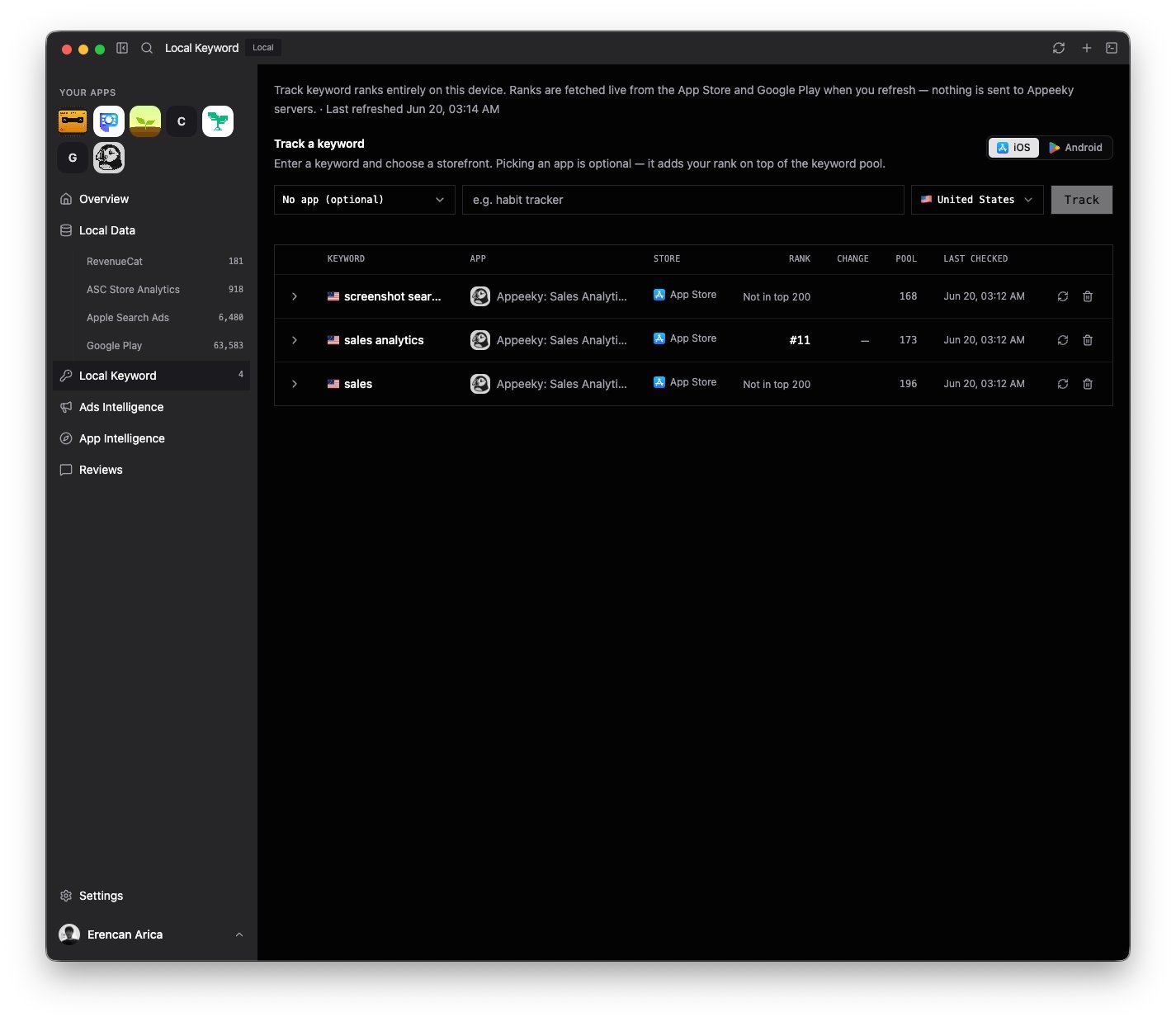Click the pool value 168
Image resolution: width=1176 pixels, height=1022 pixels.
908,296
